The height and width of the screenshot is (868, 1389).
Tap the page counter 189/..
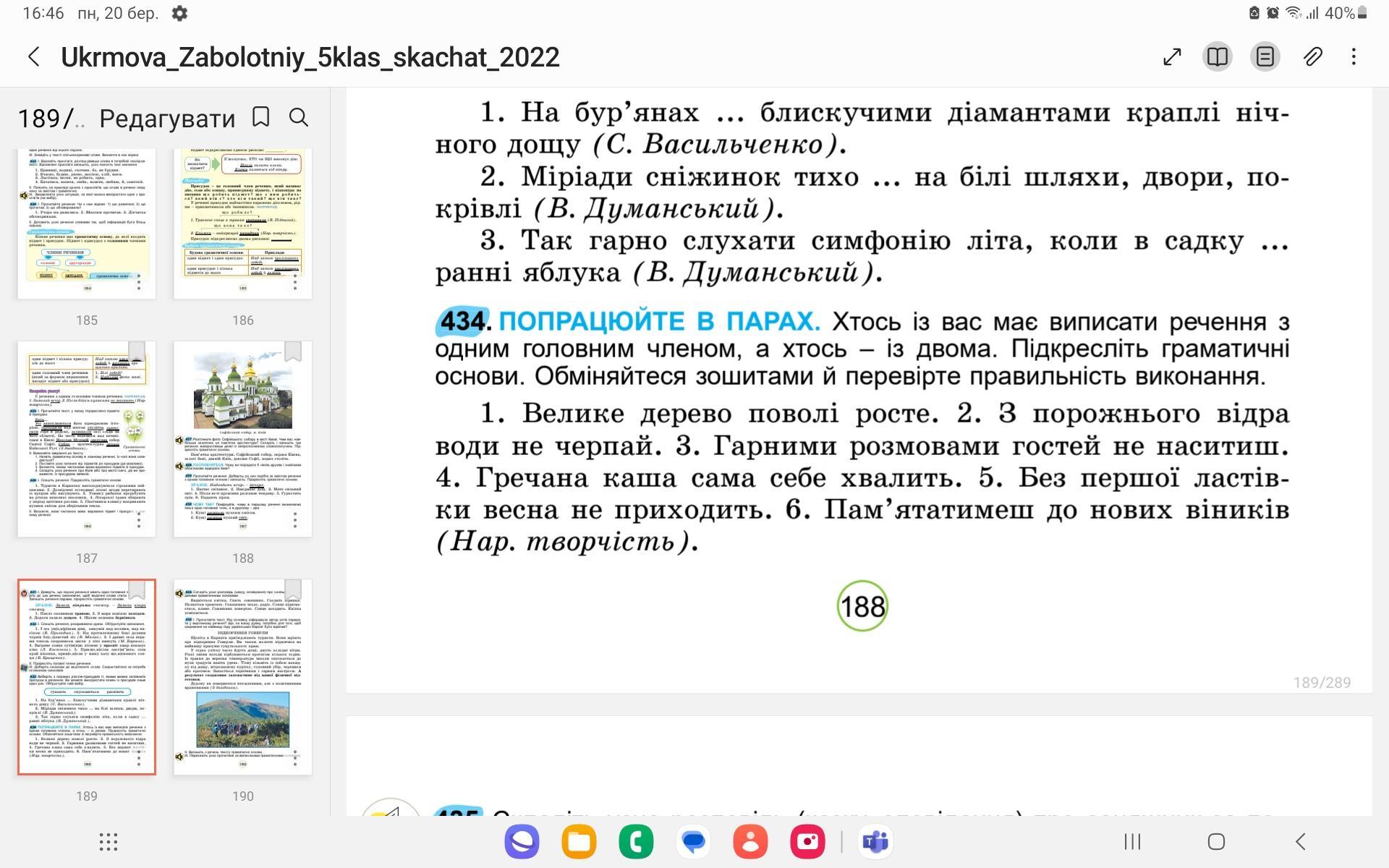pyautogui.click(x=49, y=119)
